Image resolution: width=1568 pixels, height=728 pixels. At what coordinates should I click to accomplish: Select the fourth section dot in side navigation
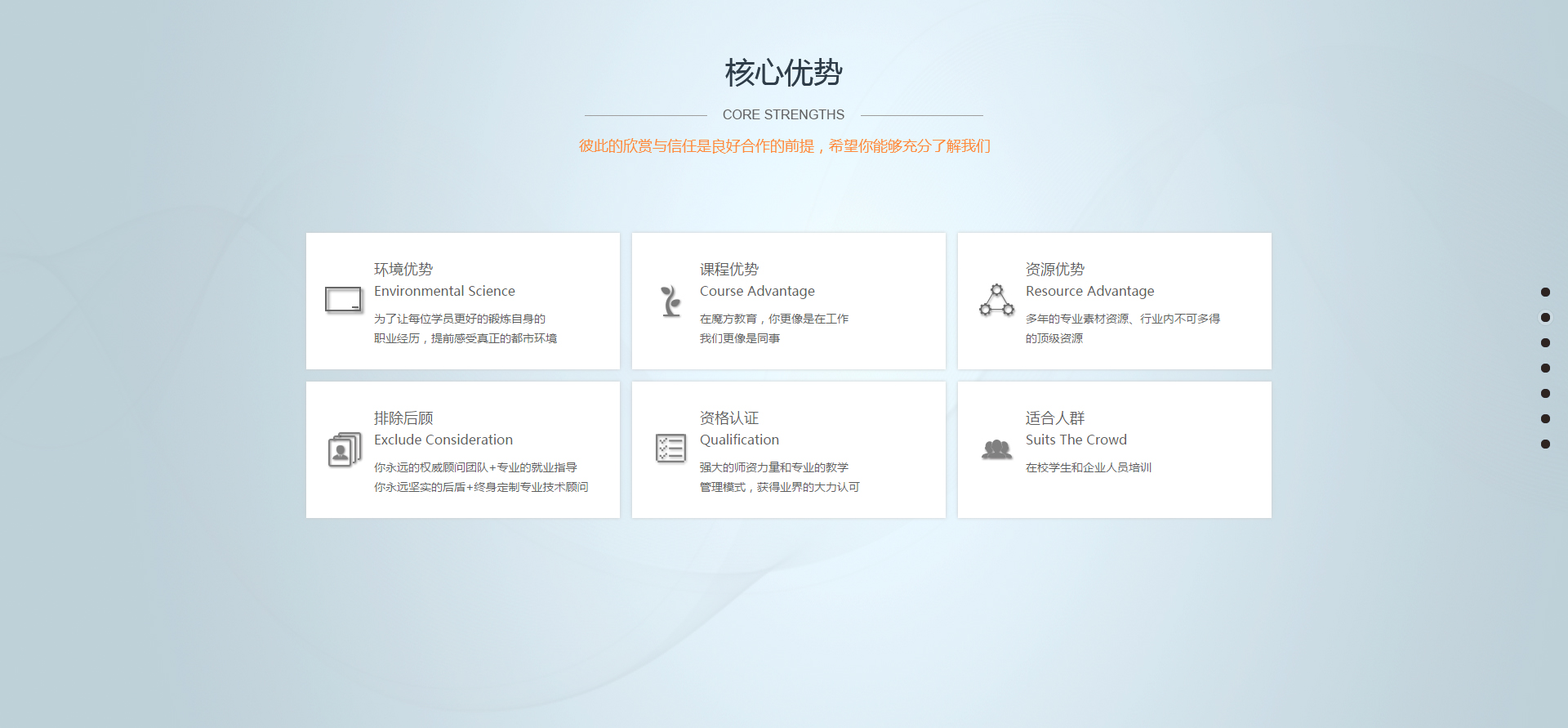1545,368
